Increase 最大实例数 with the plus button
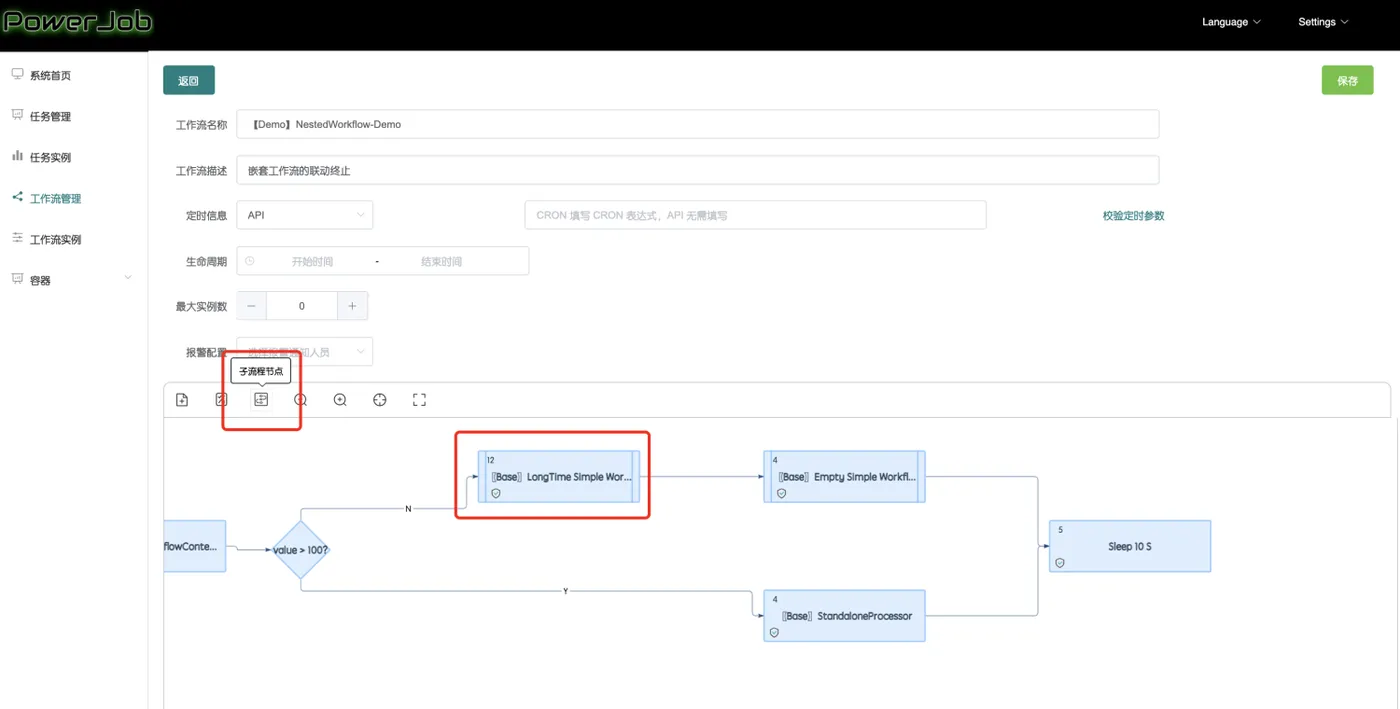Viewport: 1400px width, 709px height. coord(352,306)
